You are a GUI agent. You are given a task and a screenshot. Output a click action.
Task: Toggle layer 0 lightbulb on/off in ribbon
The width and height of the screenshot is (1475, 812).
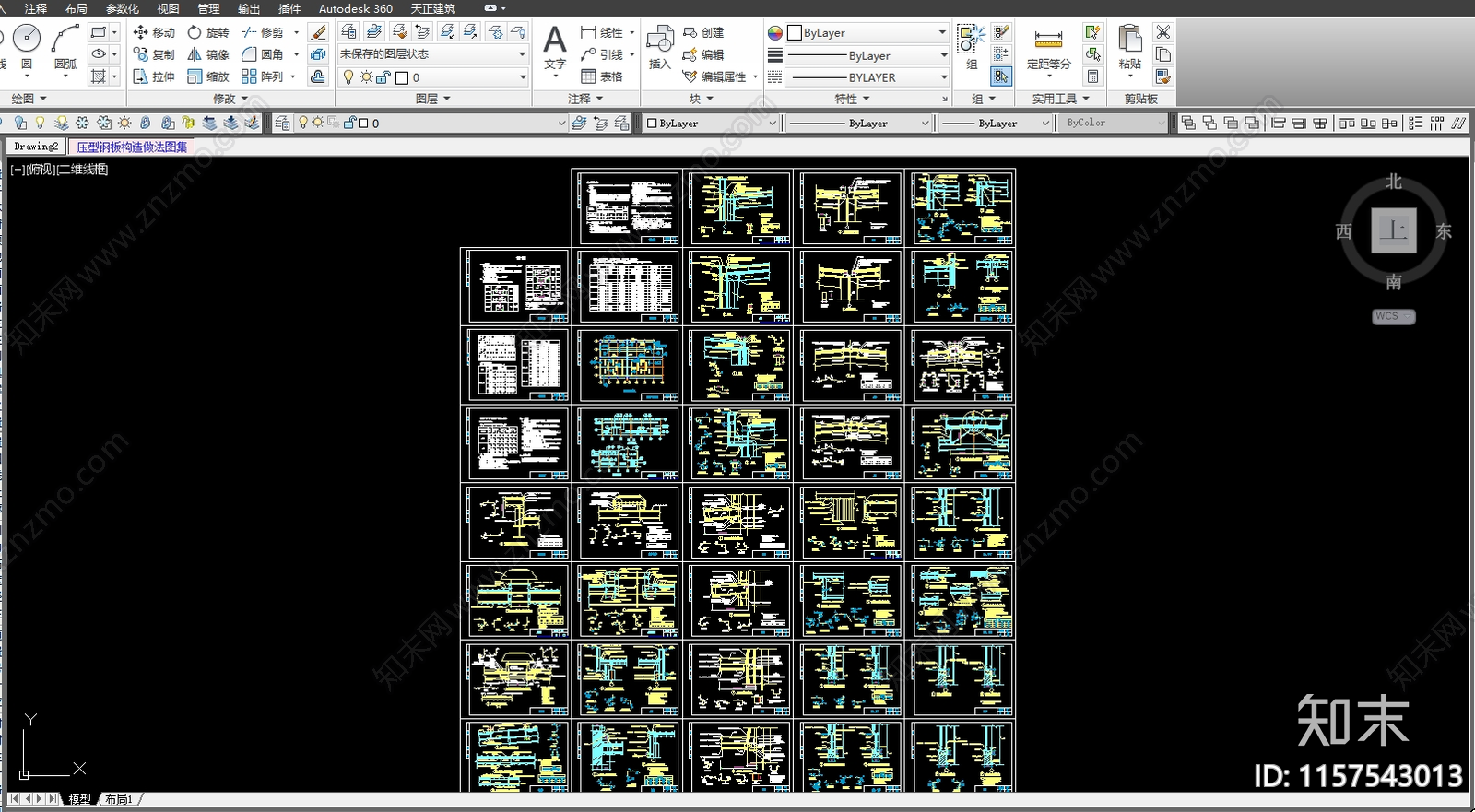348,77
